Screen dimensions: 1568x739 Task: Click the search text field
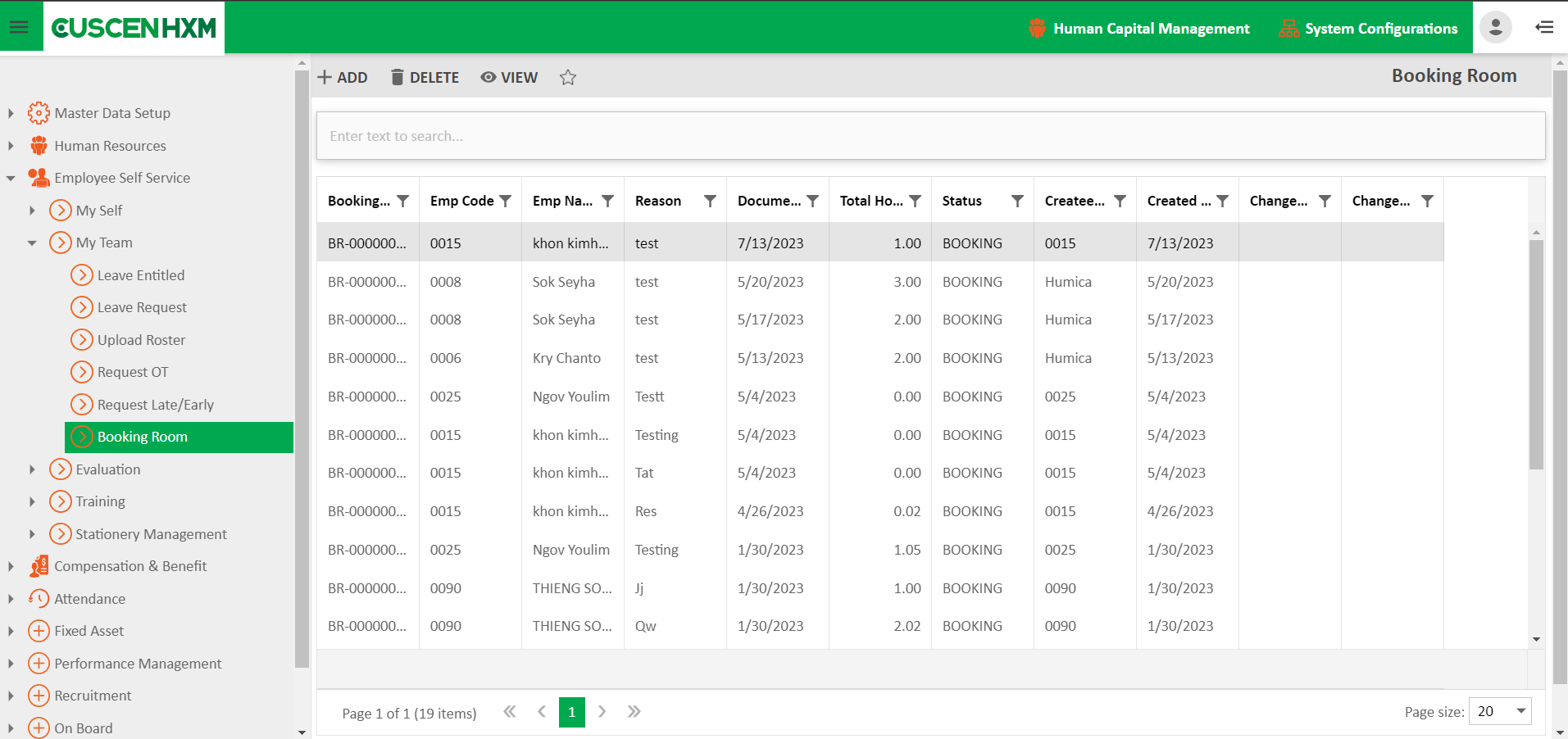click(930, 136)
